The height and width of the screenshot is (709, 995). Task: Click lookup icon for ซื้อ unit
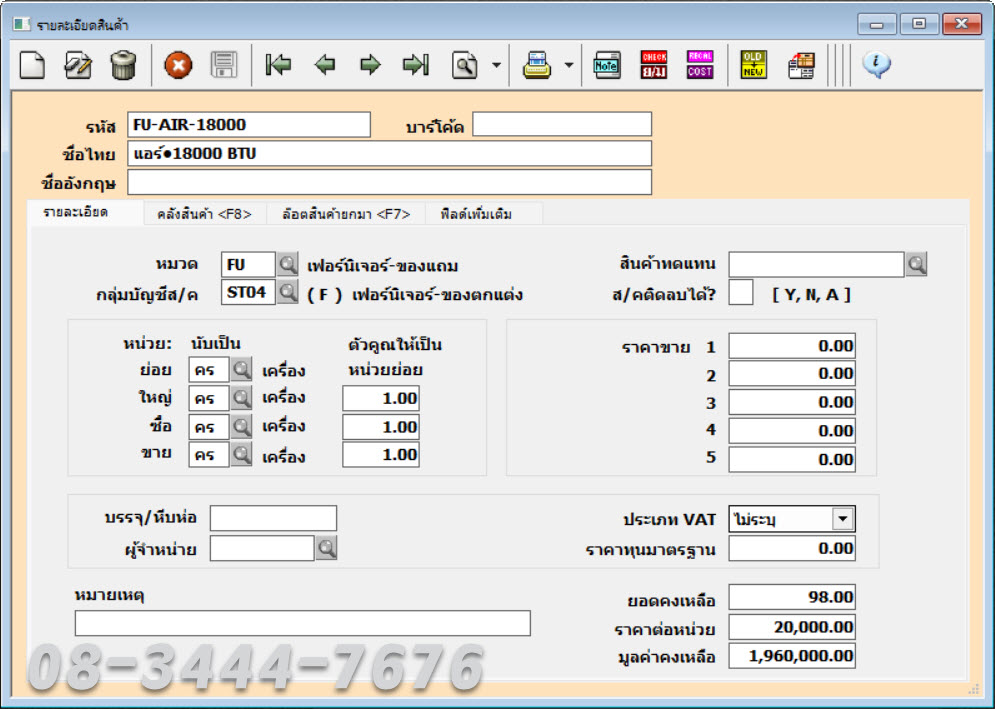241,427
